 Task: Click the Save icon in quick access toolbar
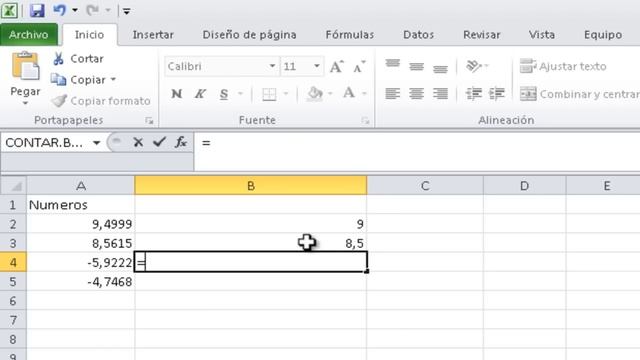[x=37, y=11]
